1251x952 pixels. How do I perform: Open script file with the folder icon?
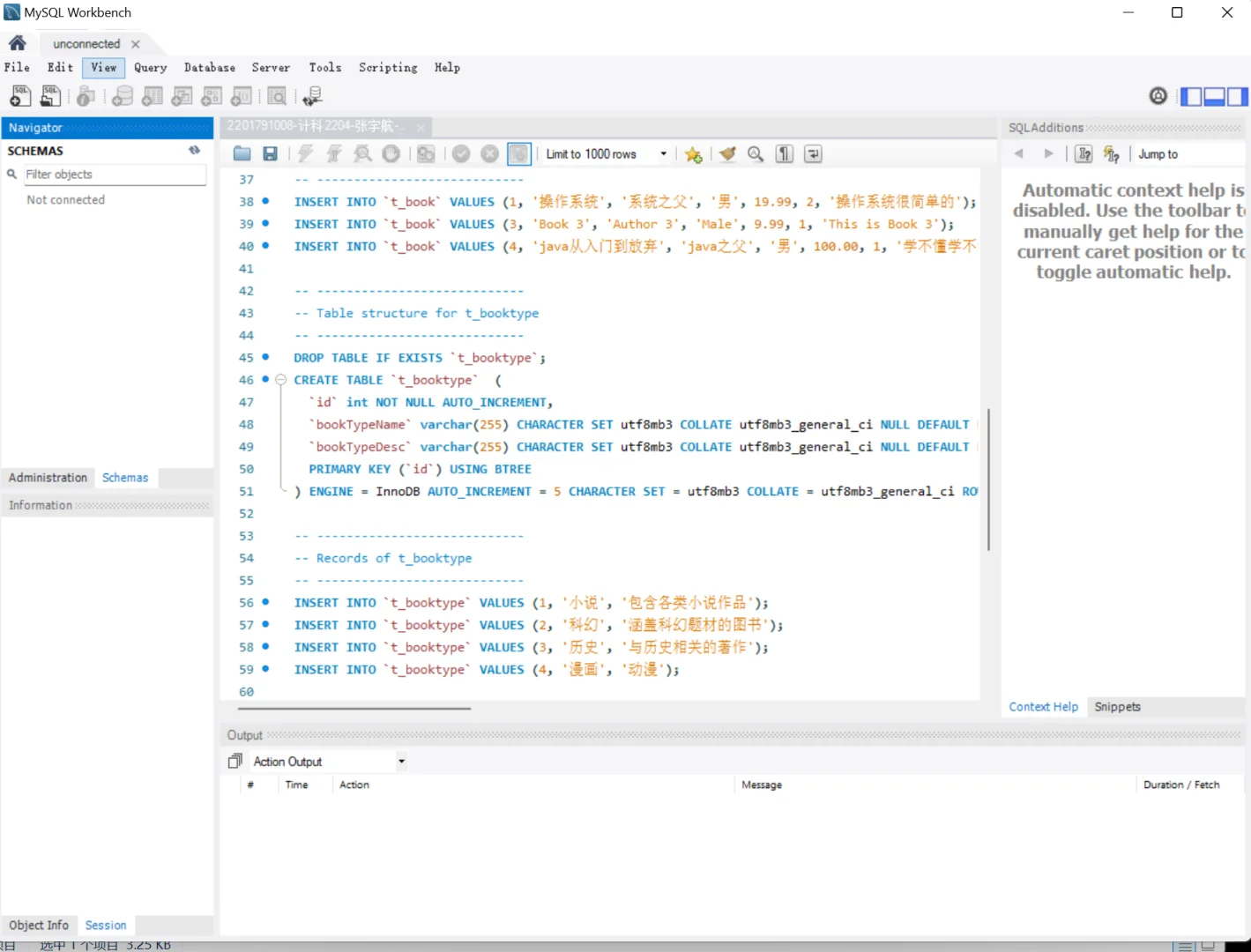tap(242, 154)
